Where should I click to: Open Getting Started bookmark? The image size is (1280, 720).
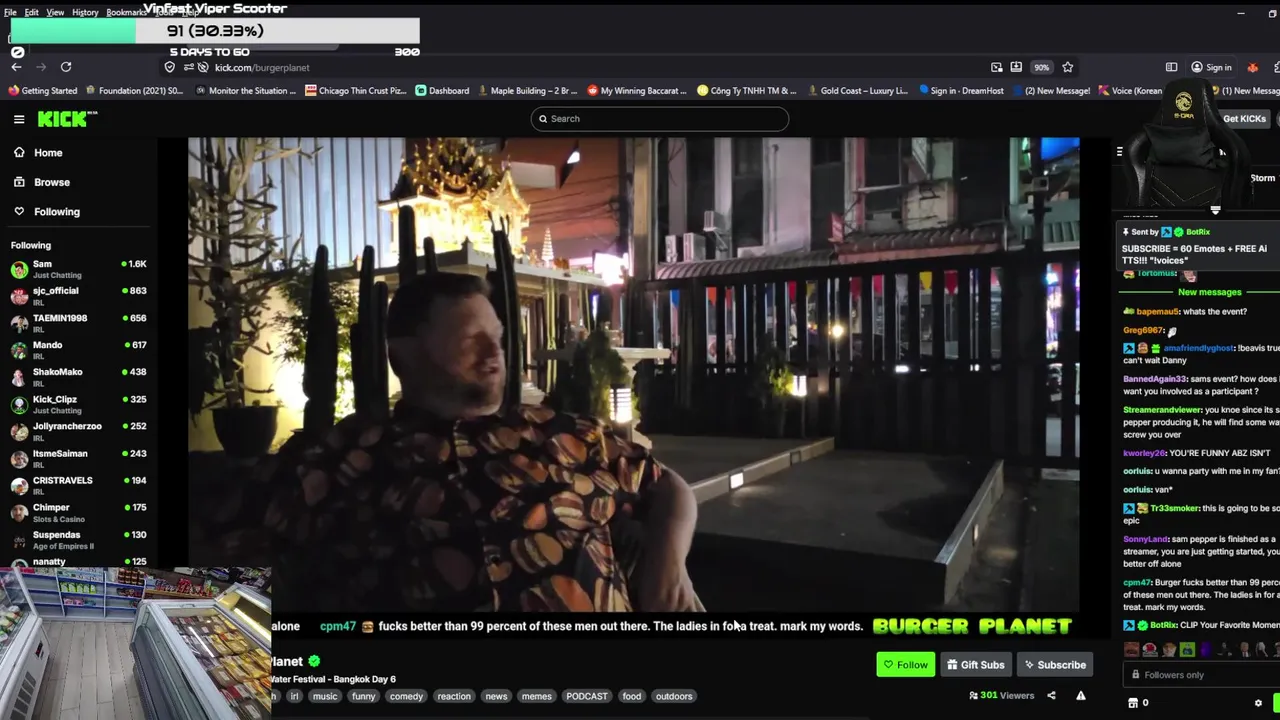[x=43, y=91]
